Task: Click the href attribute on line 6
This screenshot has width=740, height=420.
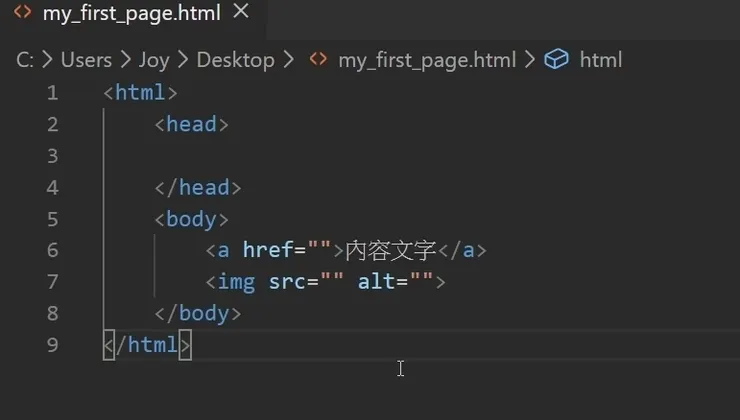Action: coord(267,250)
